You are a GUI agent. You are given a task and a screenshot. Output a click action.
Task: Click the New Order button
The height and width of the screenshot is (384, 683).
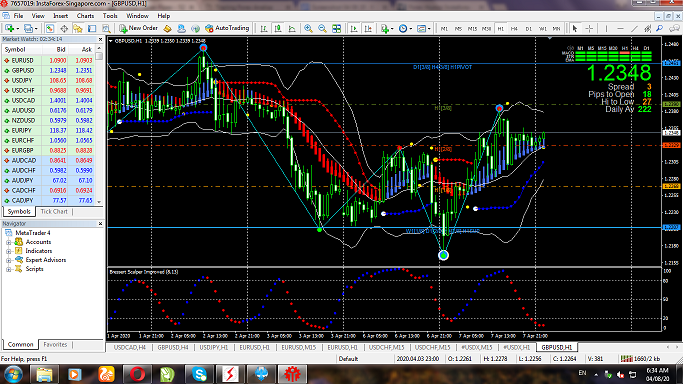(x=138, y=28)
